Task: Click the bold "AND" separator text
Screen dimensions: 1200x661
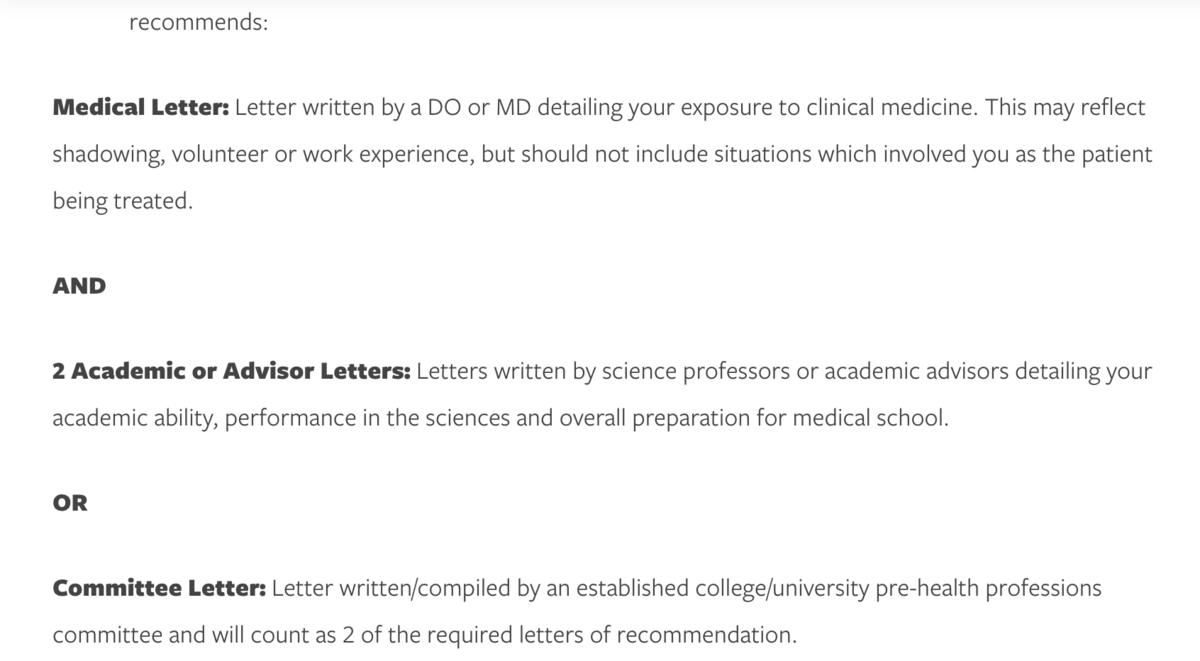Action: 79,286
